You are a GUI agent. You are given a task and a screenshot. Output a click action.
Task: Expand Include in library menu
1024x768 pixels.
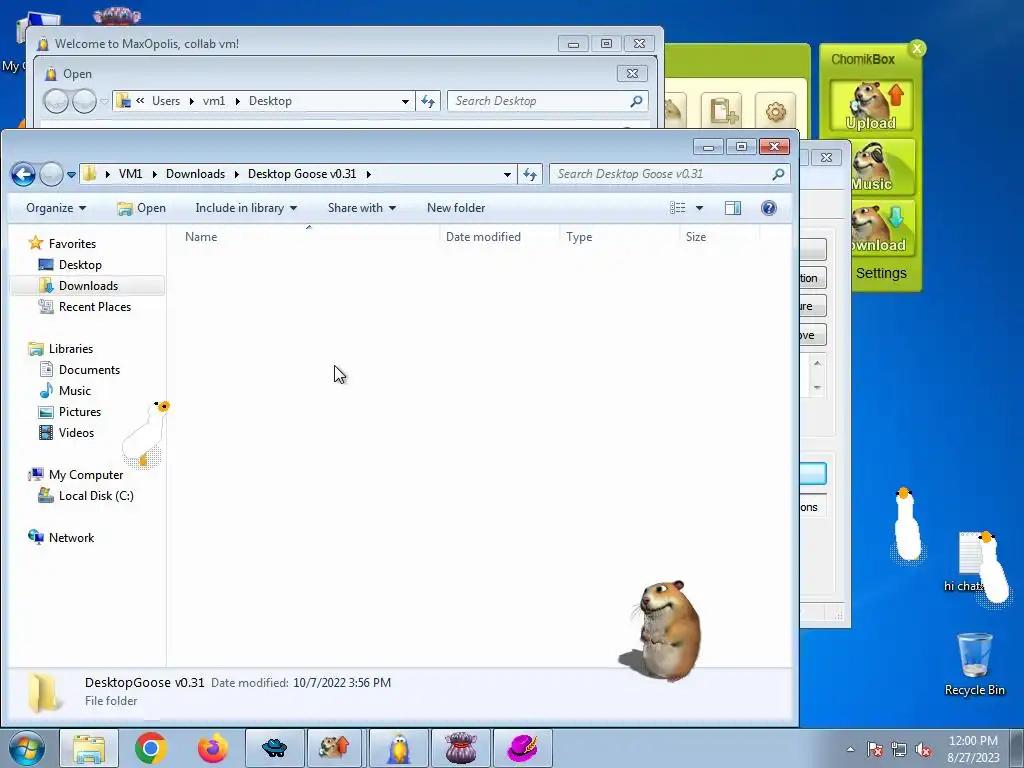tap(246, 208)
